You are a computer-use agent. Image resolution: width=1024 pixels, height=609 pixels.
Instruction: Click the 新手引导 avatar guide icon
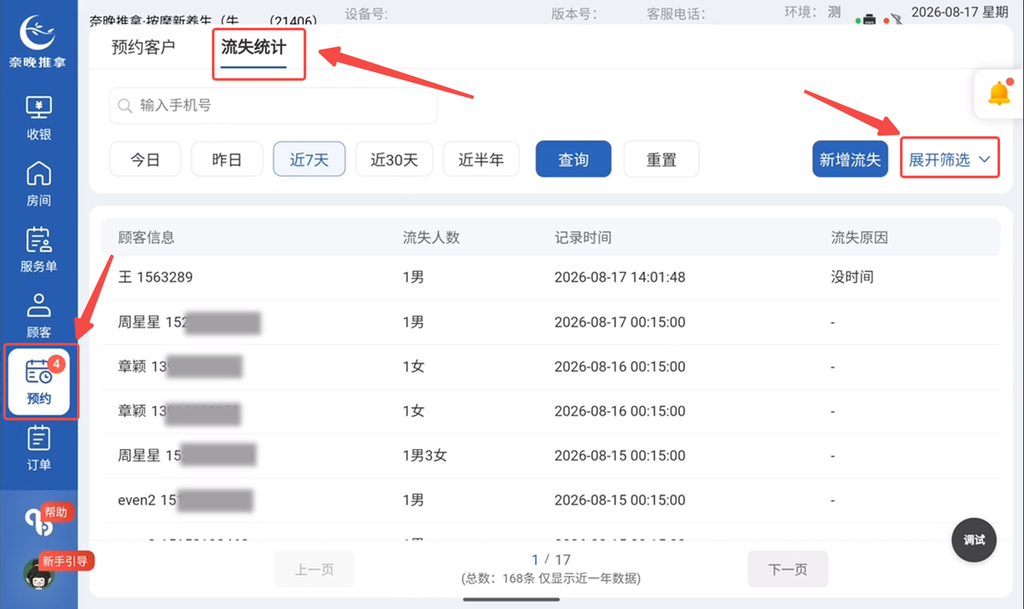[x=40, y=573]
